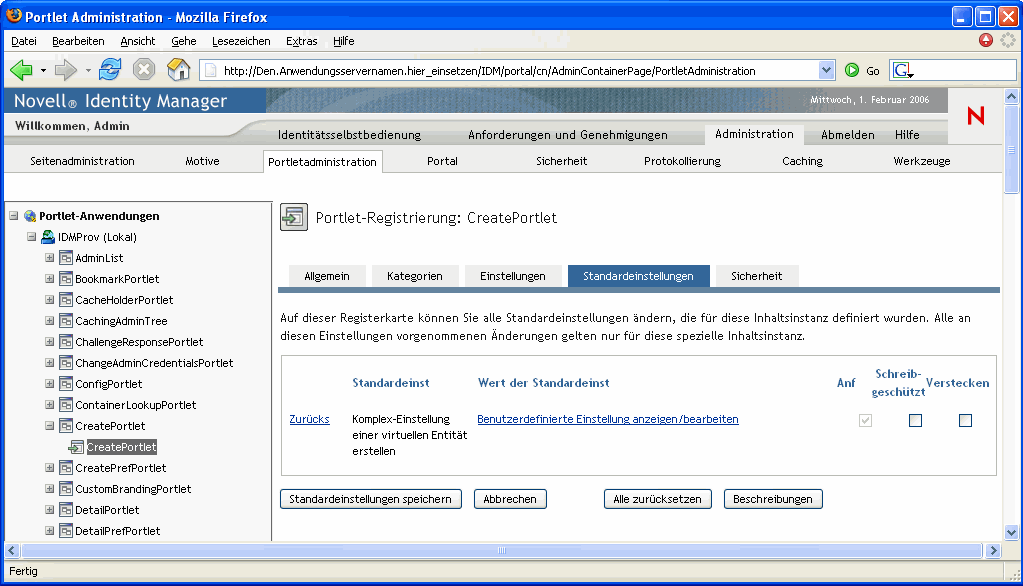Expand the CacheHolderPortlet tree node
The image size is (1023, 586).
(x=49, y=299)
